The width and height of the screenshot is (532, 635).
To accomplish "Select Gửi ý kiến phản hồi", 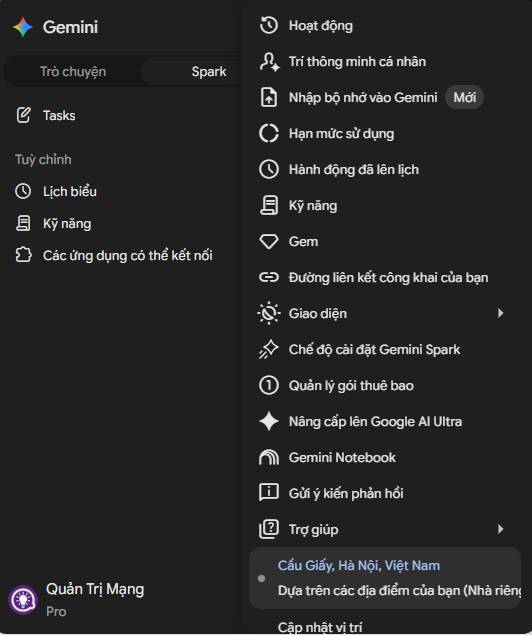I will click(346, 494).
